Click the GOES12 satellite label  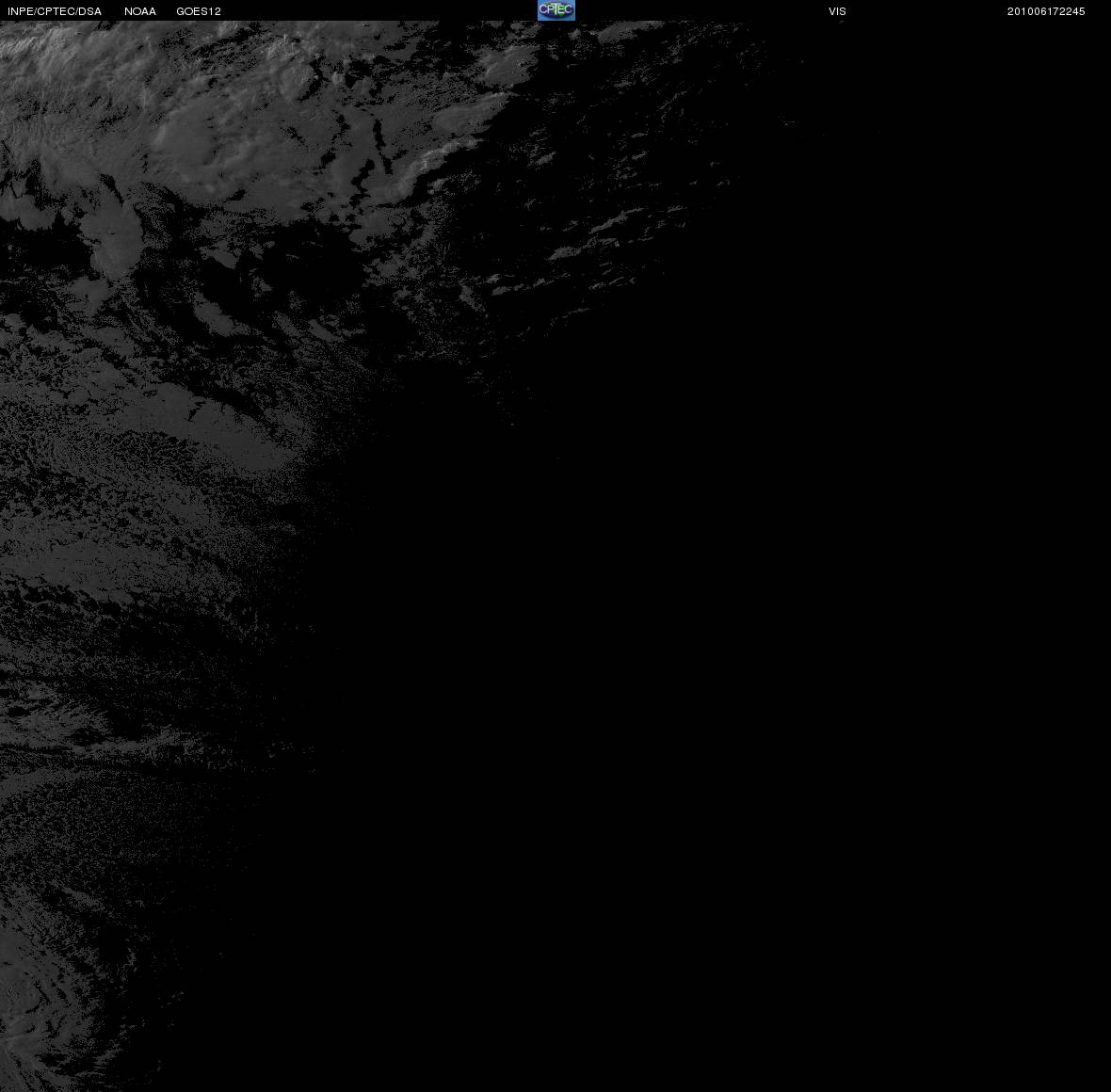[x=199, y=11]
